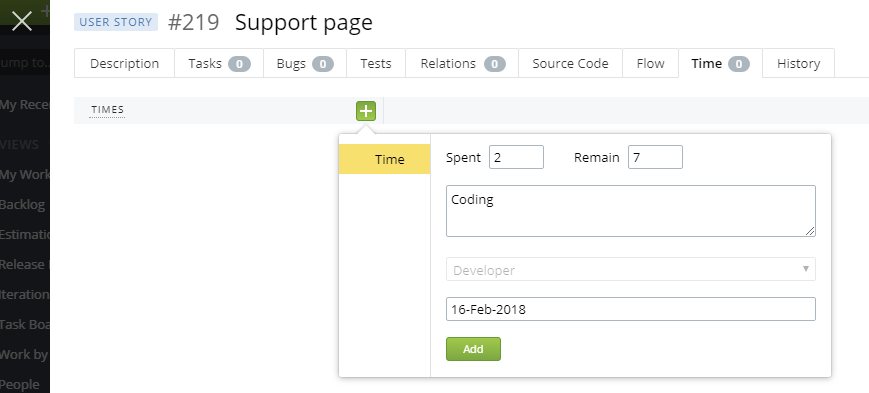Select the Time tab

pyautogui.click(x=720, y=63)
